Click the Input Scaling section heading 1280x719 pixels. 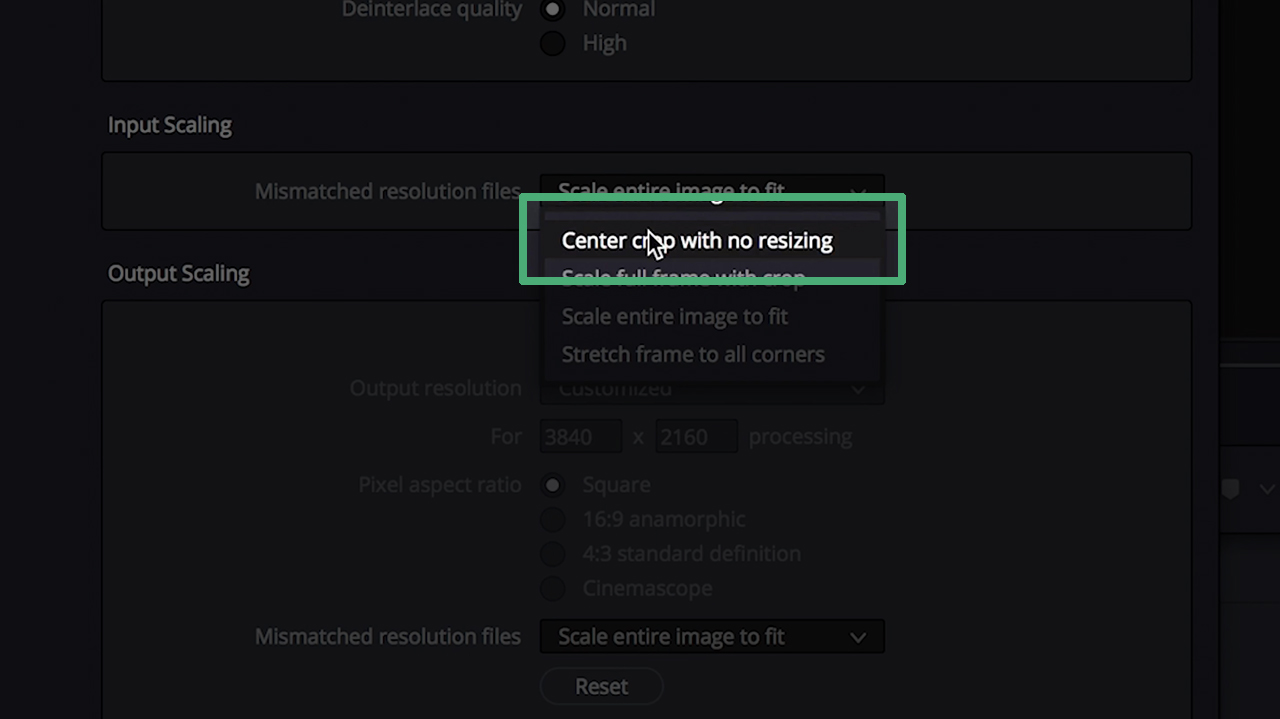(169, 124)
